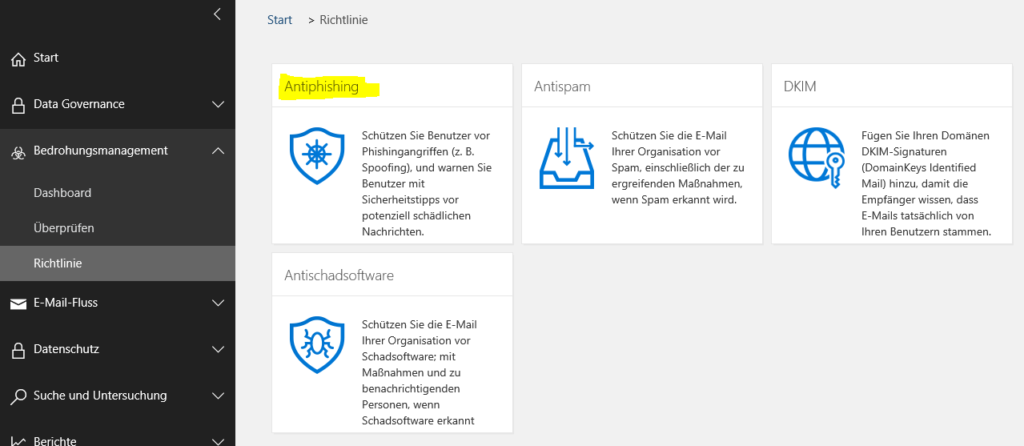Click the magnifier icon beside Suche und Untersuchung
The height and width of the screenshot is (446, 1024).
(x=19, y=396)
